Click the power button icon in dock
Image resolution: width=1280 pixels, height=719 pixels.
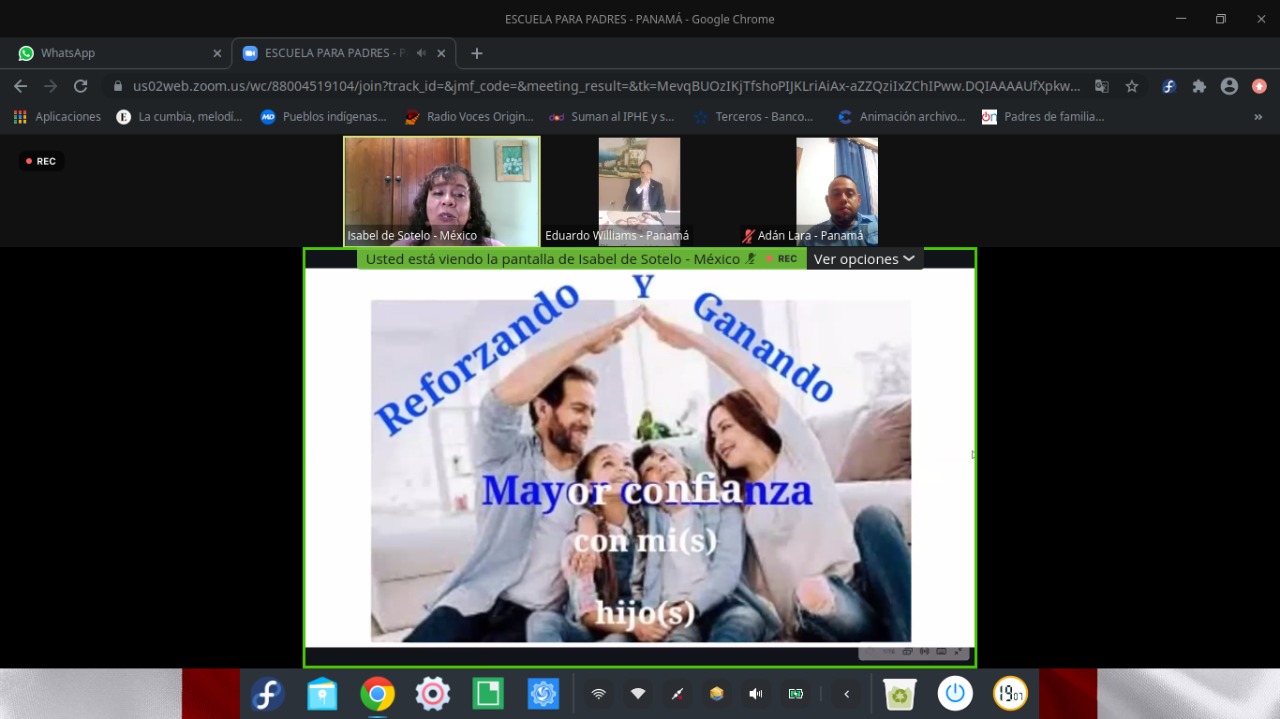click(x=955, y=693)
